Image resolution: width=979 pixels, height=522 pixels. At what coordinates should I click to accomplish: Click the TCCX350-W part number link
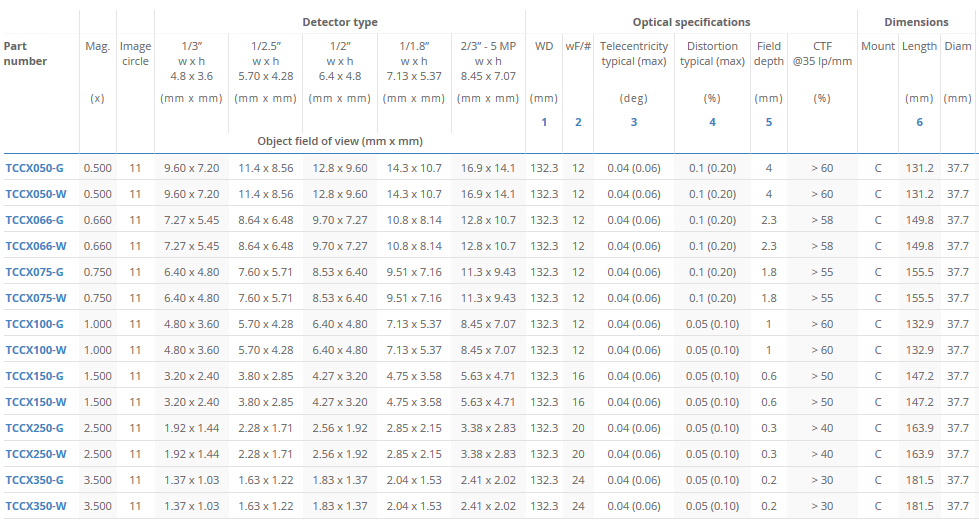tap(35, 506)
